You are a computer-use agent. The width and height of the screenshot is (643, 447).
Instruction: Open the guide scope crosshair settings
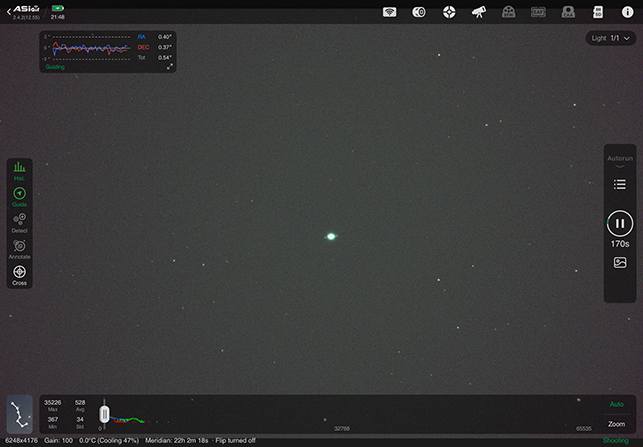[449, 12]
